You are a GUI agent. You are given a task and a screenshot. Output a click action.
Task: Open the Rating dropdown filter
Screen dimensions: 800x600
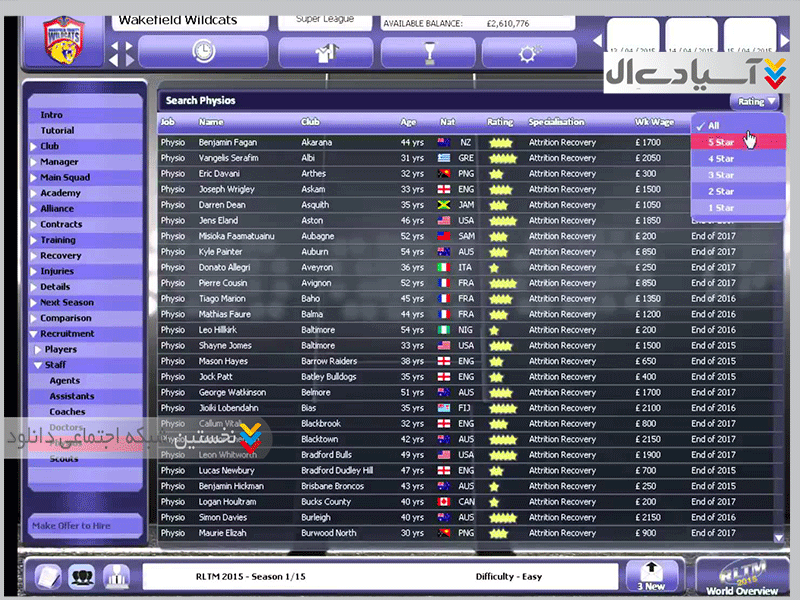[x=756, y=101]
